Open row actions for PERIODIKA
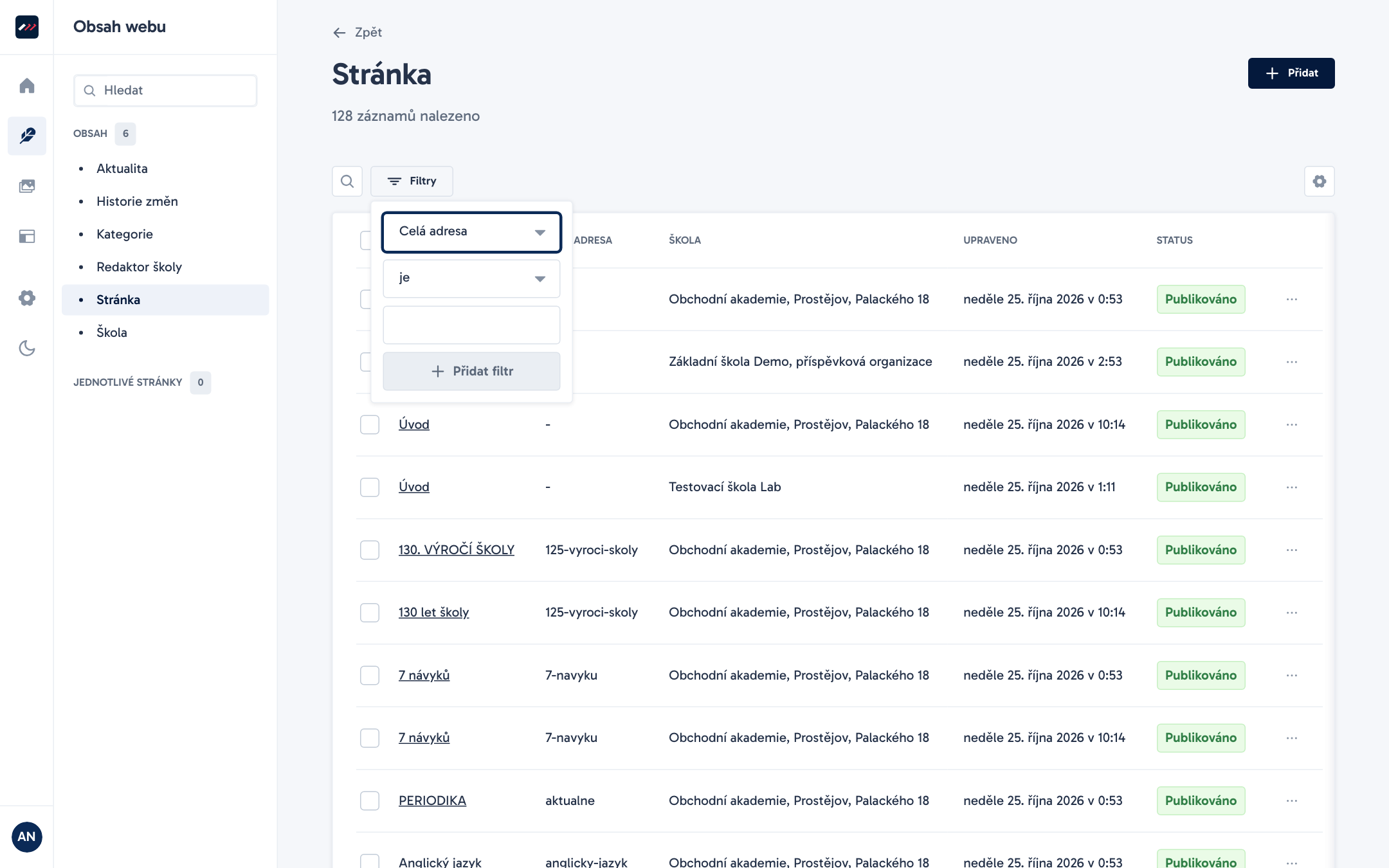Image resolution: width=1389 pixels, height=868 pixels. [x=1292, y=800]
